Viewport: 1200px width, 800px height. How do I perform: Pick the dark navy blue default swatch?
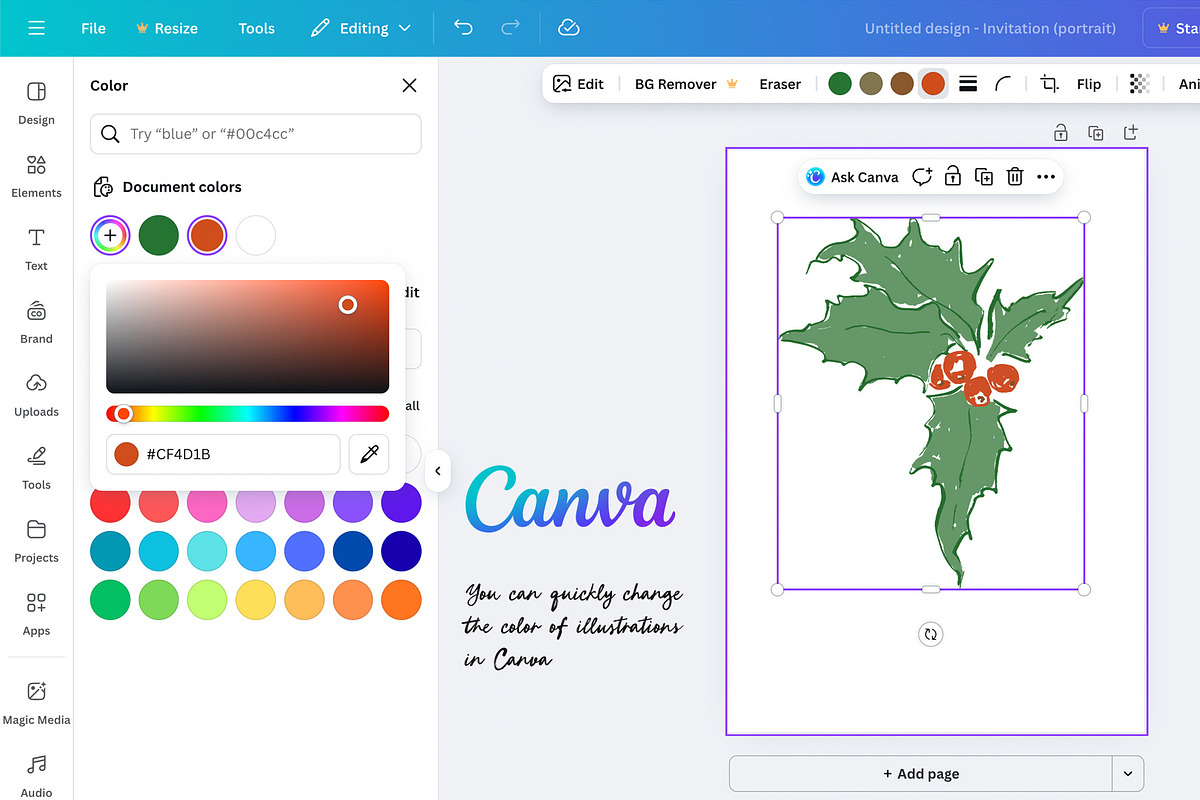point(401,550)
